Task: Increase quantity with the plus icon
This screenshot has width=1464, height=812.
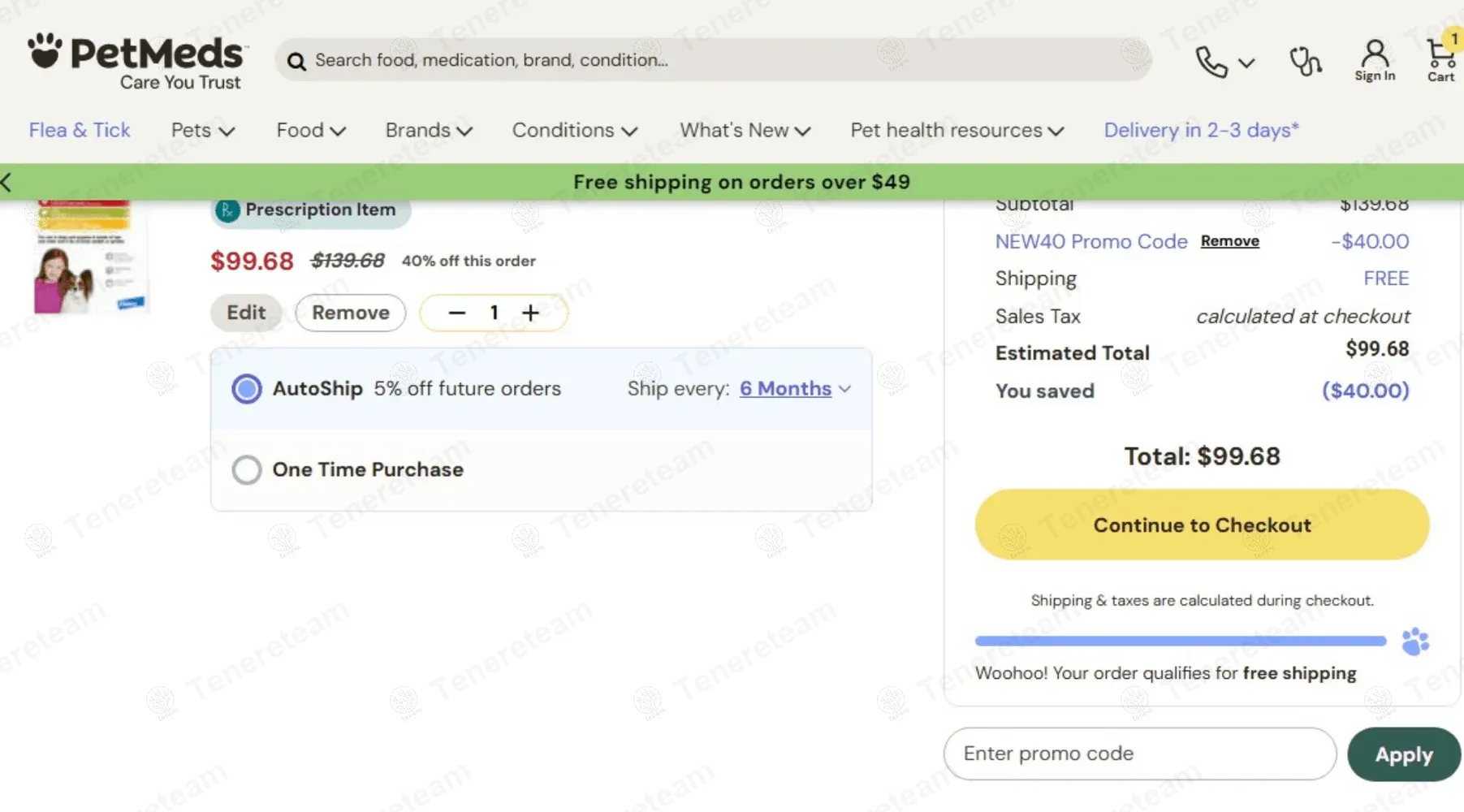Action: tap(530, 313)
